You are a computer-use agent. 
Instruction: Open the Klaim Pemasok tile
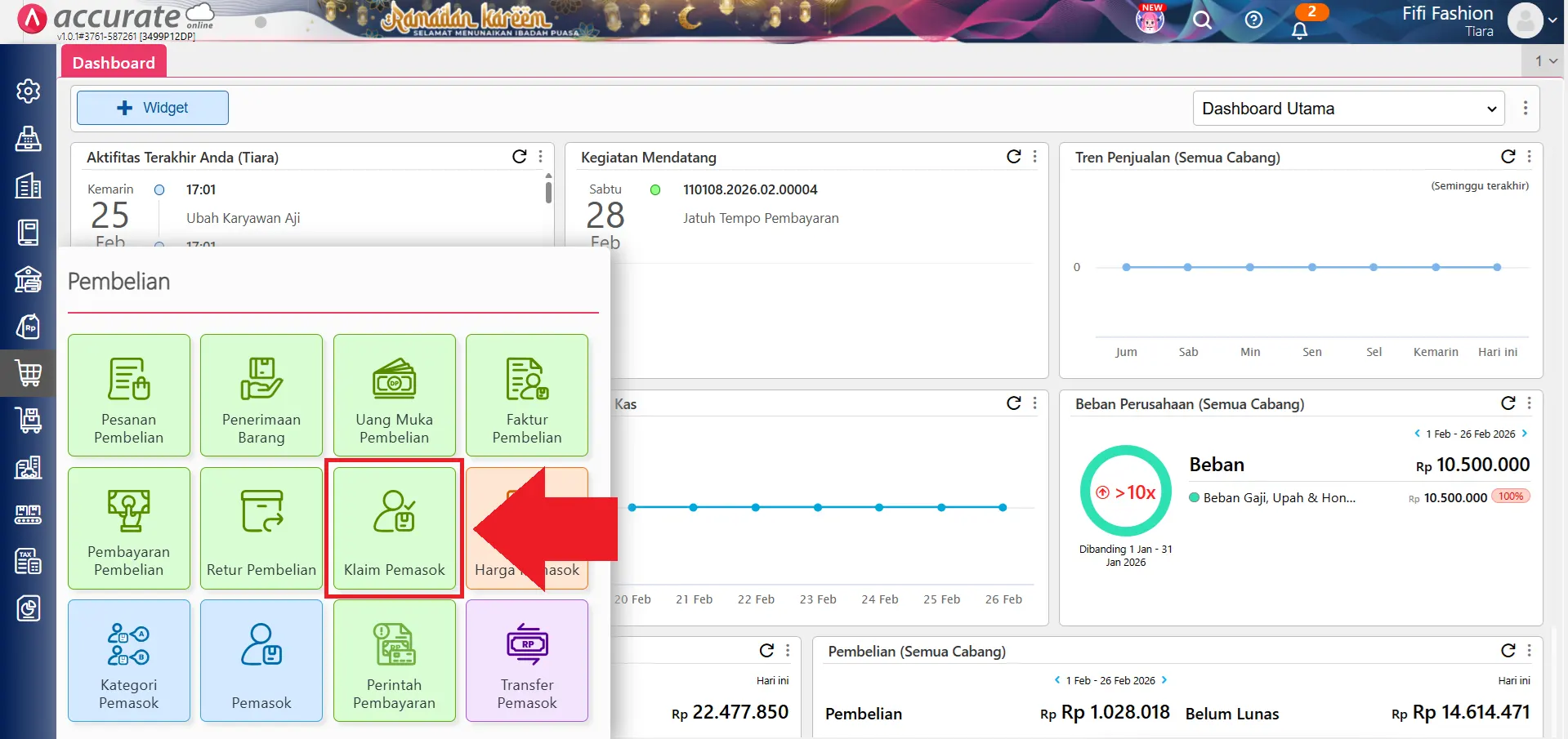395,528
